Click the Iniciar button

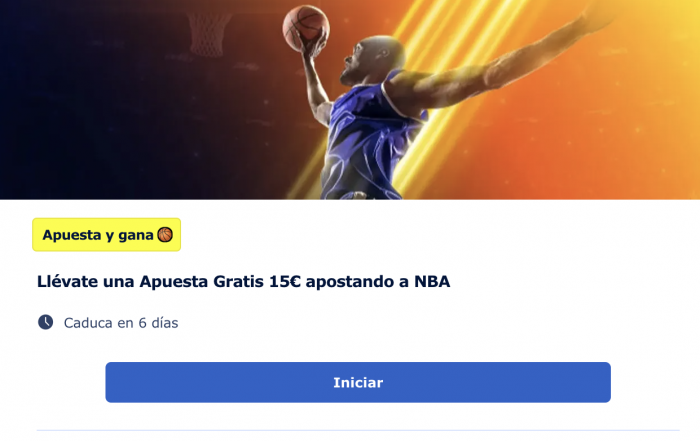click(358, 382)
